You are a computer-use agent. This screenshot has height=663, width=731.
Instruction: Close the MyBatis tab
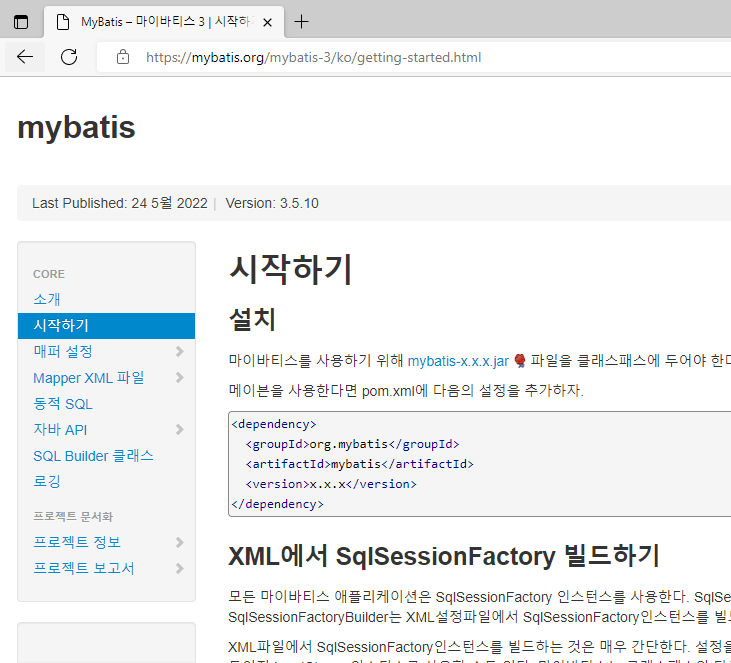click(267, 22)
